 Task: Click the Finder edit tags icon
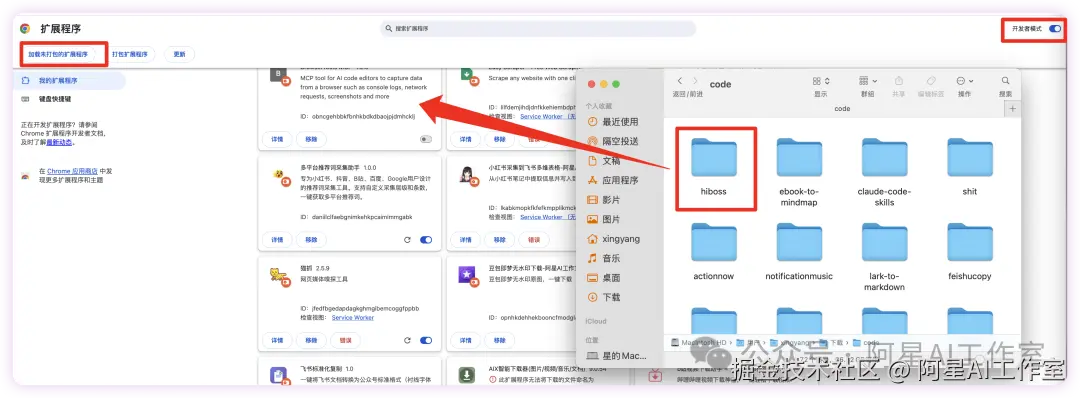click(x=931, y=81)
